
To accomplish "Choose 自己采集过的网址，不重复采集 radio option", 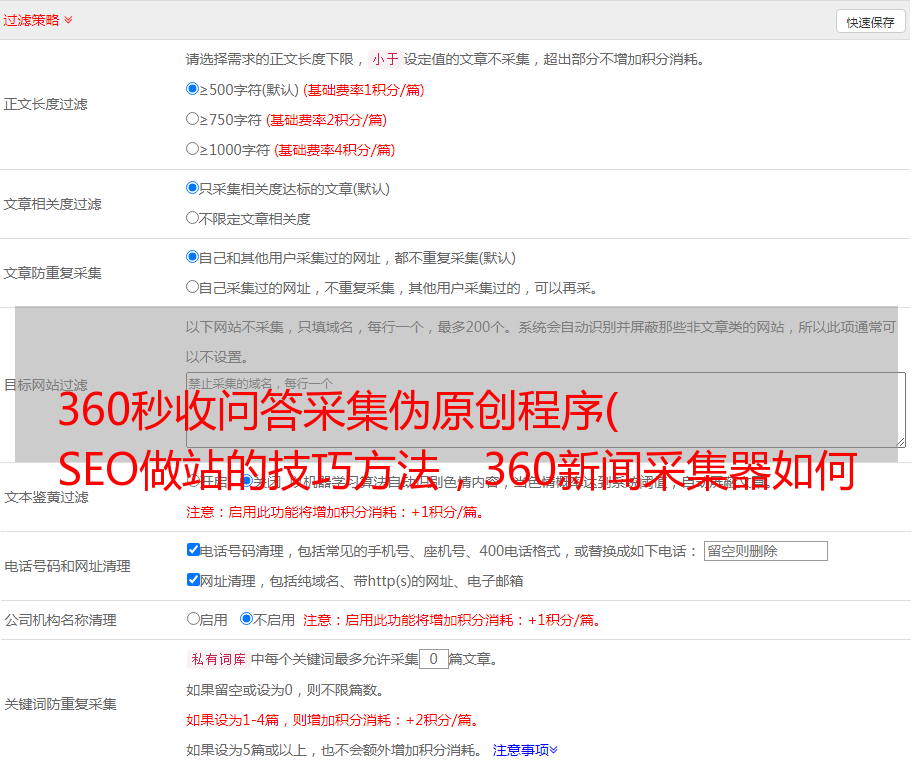I will tap(192, 287).
